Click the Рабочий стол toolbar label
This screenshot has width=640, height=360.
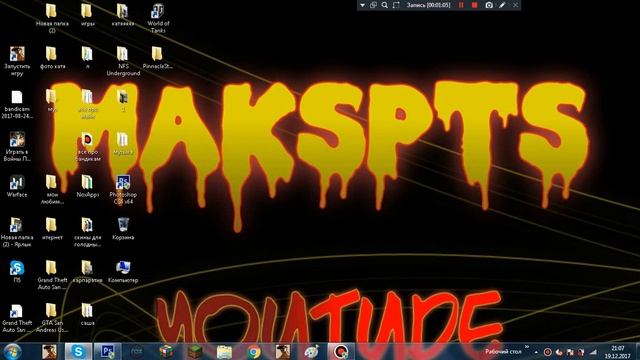(x=503, y=351)
